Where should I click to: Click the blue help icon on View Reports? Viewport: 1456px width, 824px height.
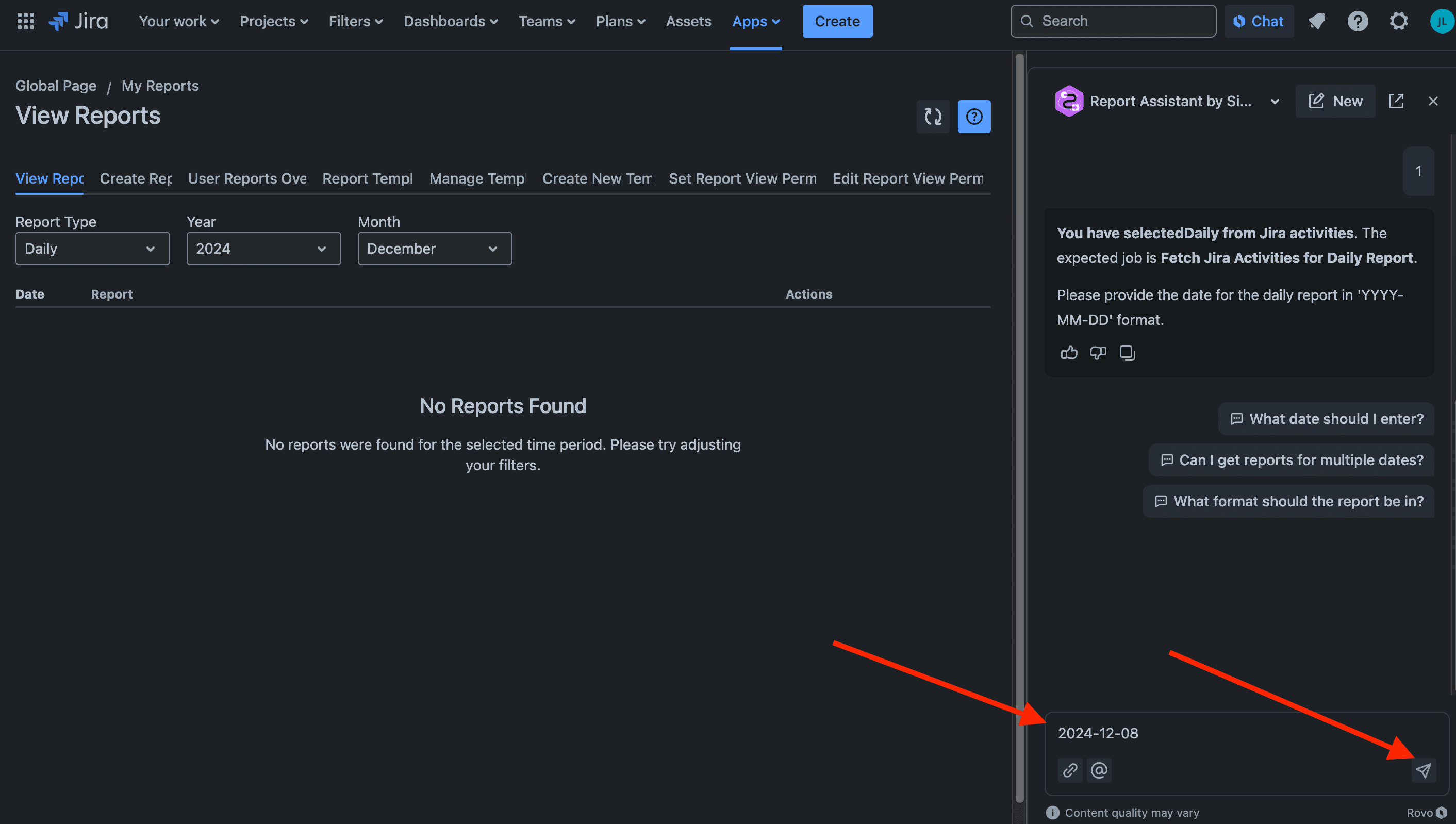974,117
